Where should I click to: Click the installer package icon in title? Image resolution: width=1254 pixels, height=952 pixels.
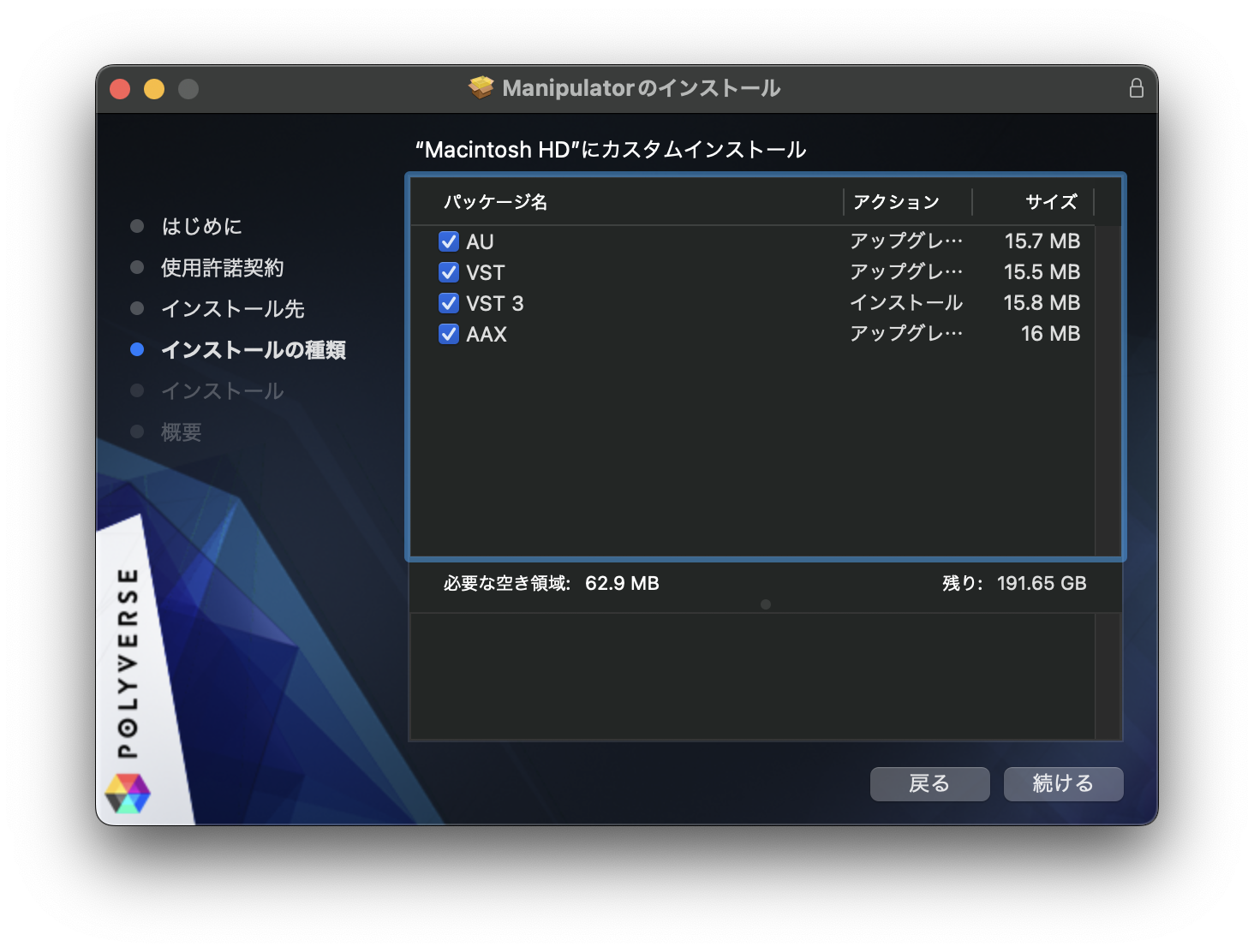[481, 87]
